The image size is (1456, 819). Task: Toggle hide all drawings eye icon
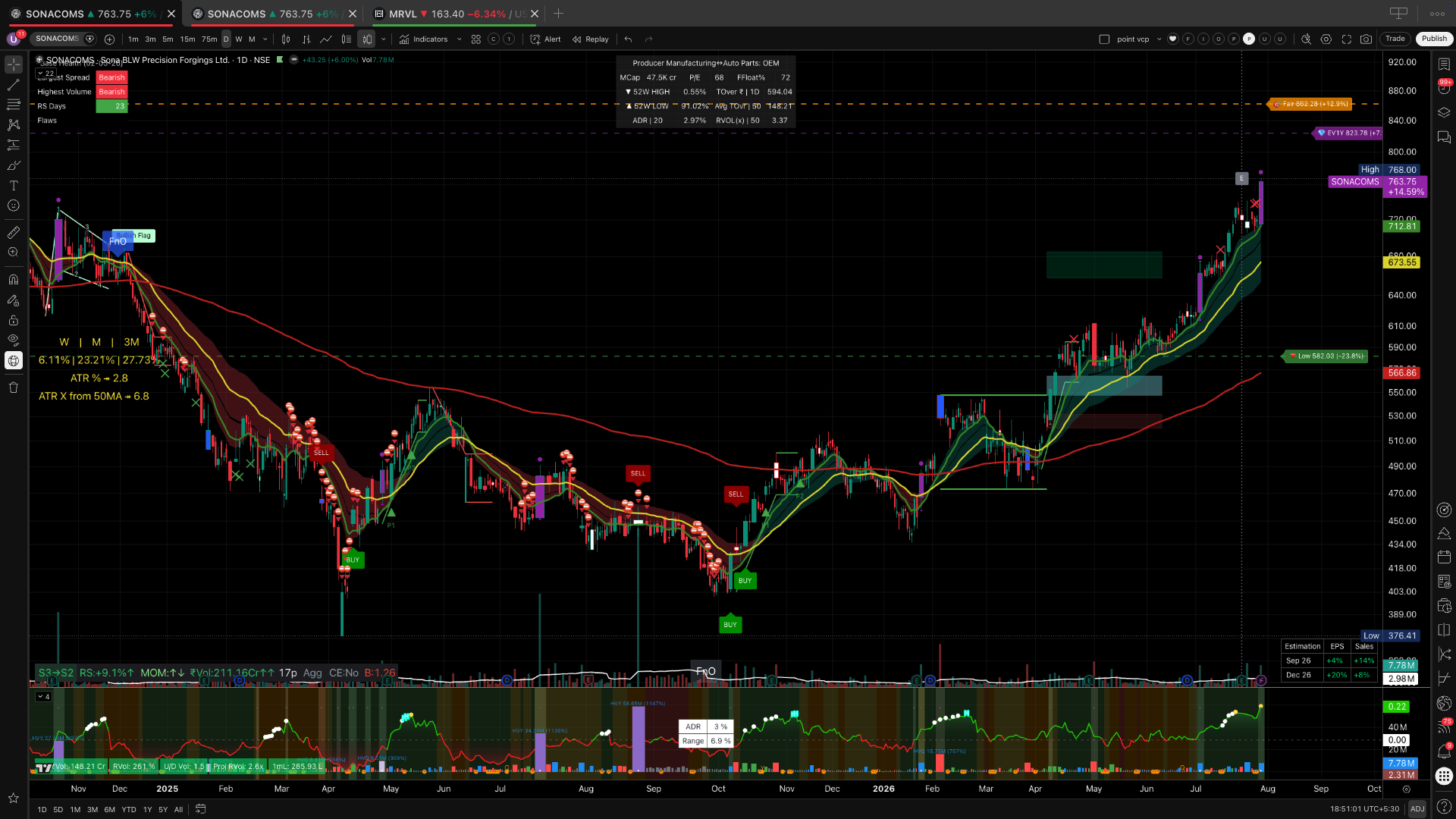(x=14, y=340)
